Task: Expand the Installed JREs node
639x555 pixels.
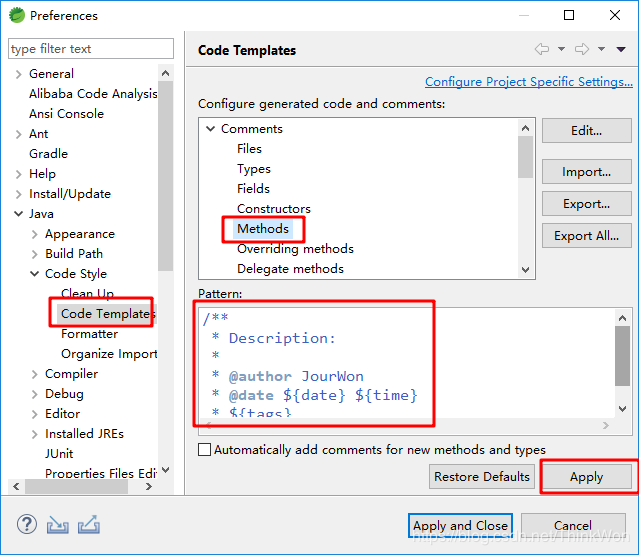Action: (34, 434)
